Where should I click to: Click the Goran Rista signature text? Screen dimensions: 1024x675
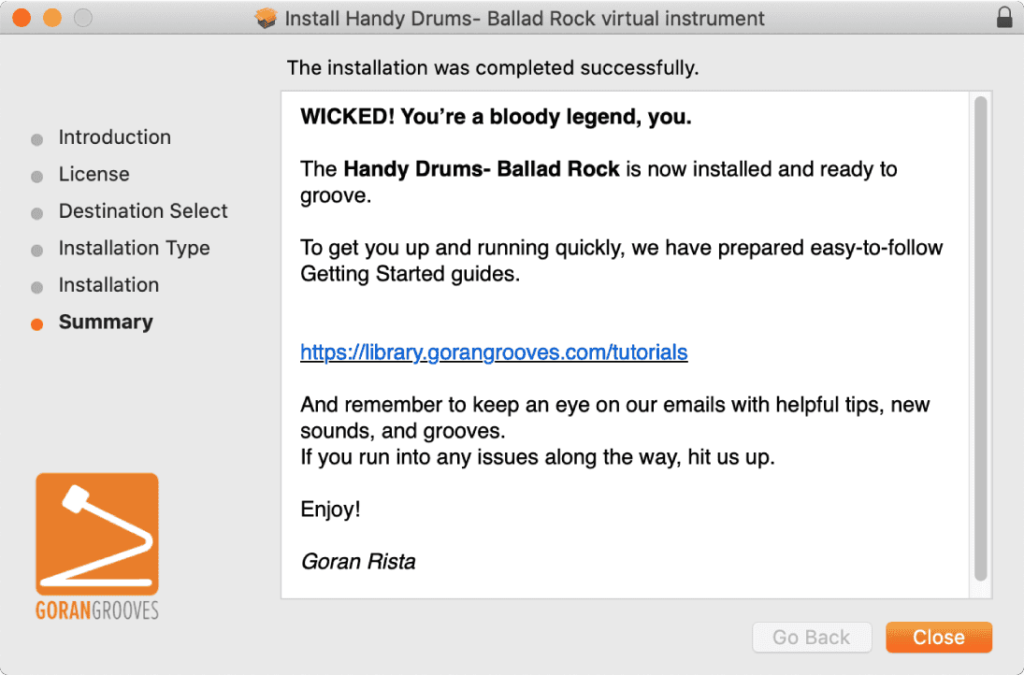(x=358, y=561)
